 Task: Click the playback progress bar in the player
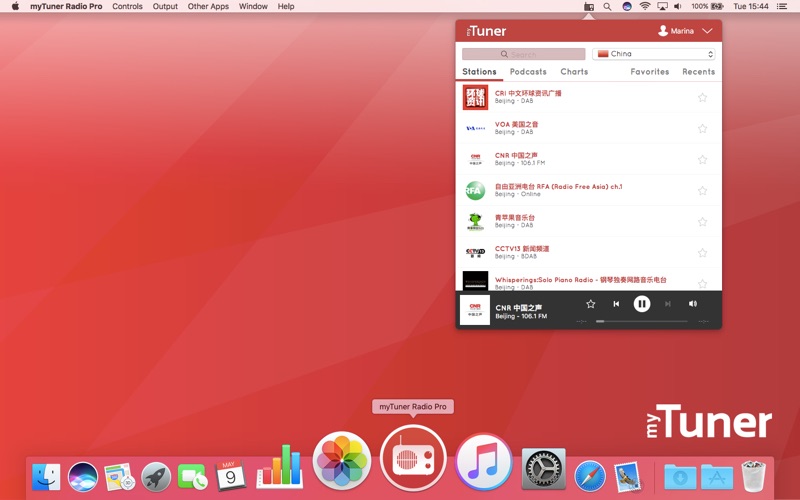coord(642,321)
